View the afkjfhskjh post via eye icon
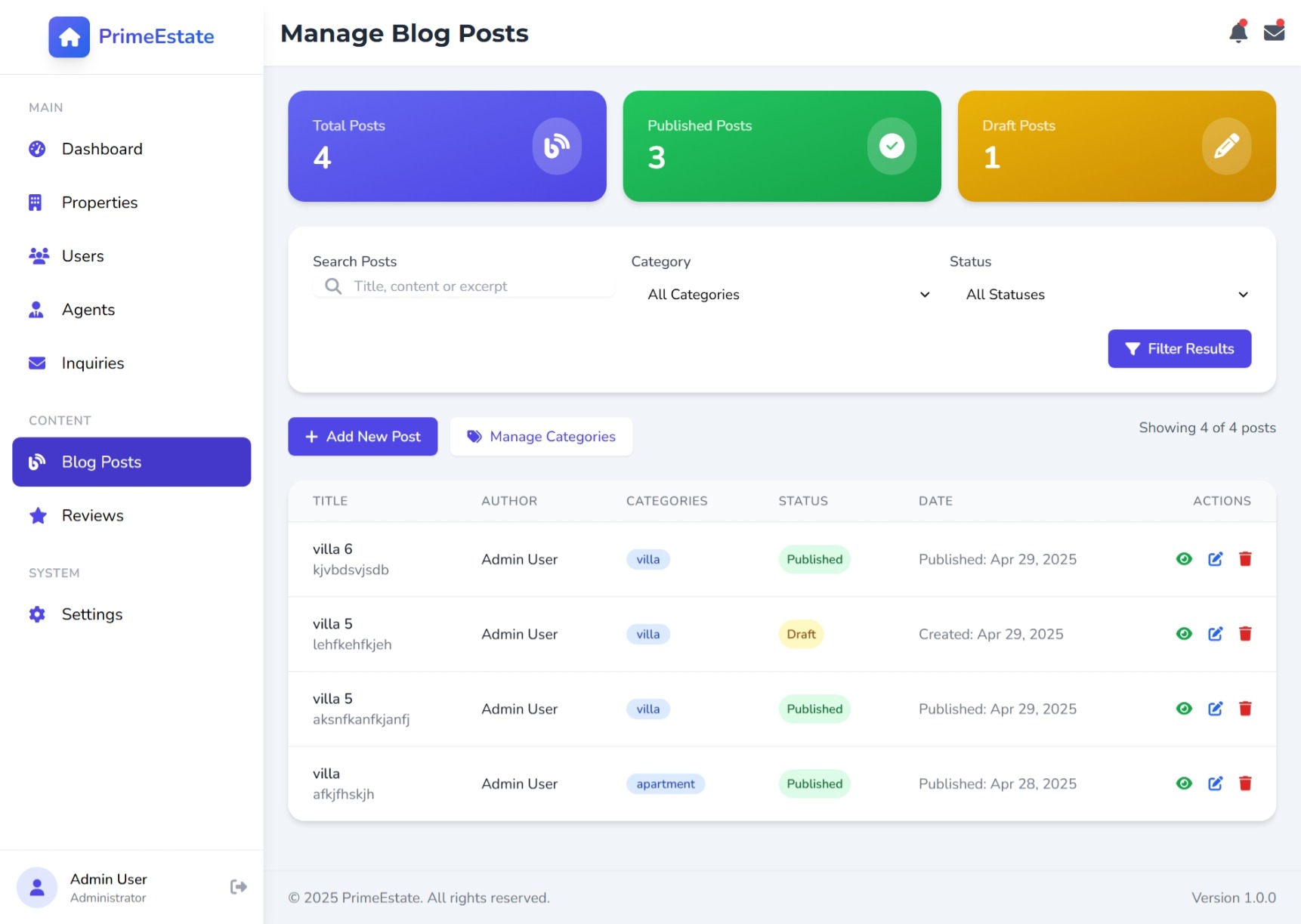The image size is (1301, 924). click(x=1184, y=783)
